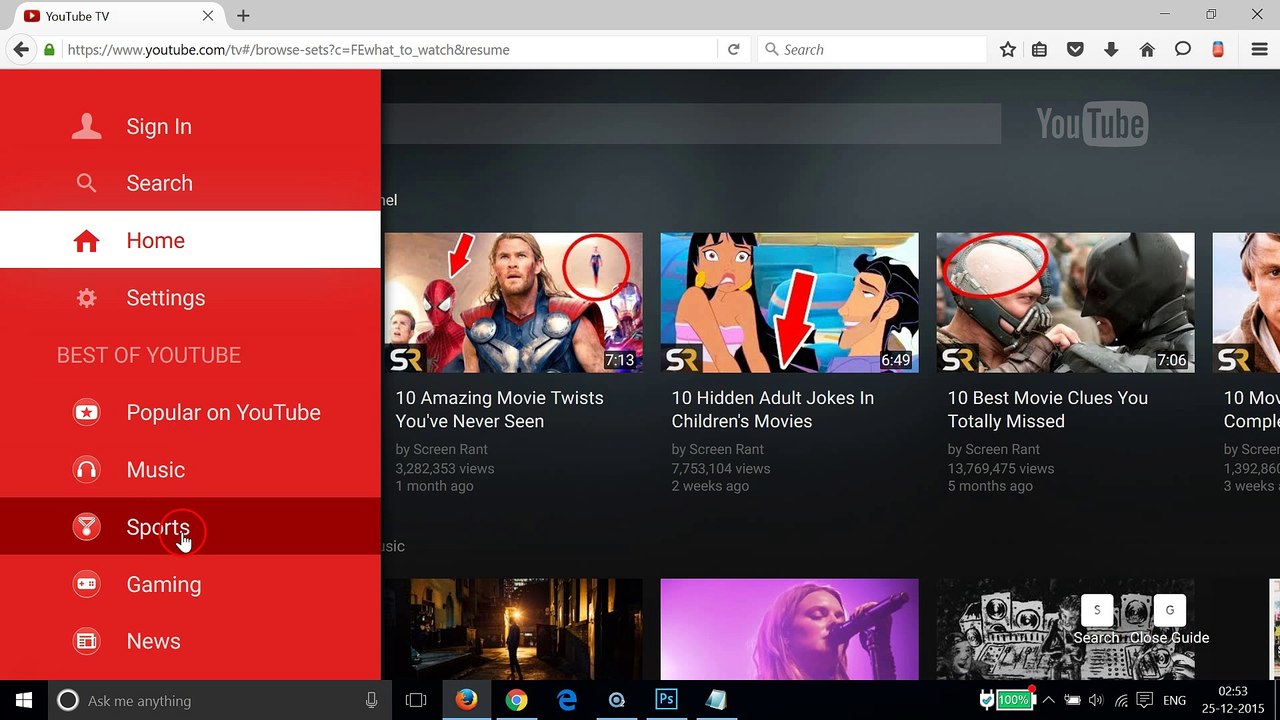
Task: Click title 10 Best Movie Clues You Totally Missed
Action: (x=1047, y=410)
